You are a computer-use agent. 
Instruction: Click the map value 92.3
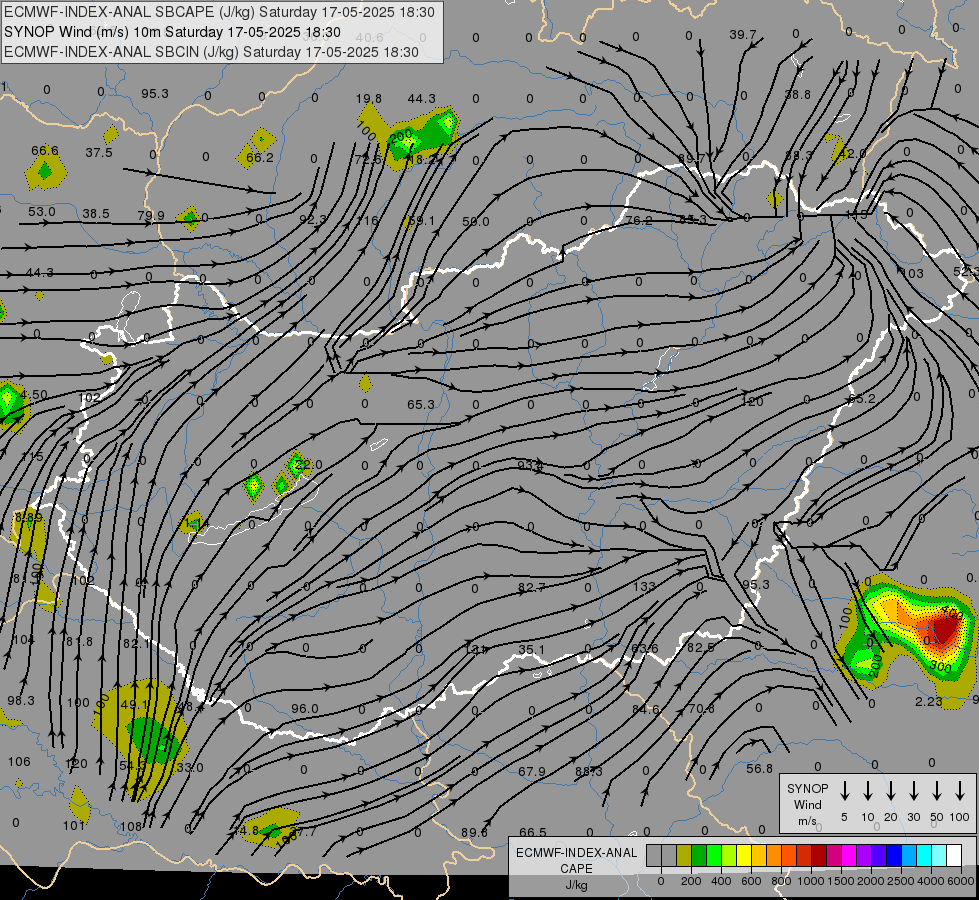312,219
